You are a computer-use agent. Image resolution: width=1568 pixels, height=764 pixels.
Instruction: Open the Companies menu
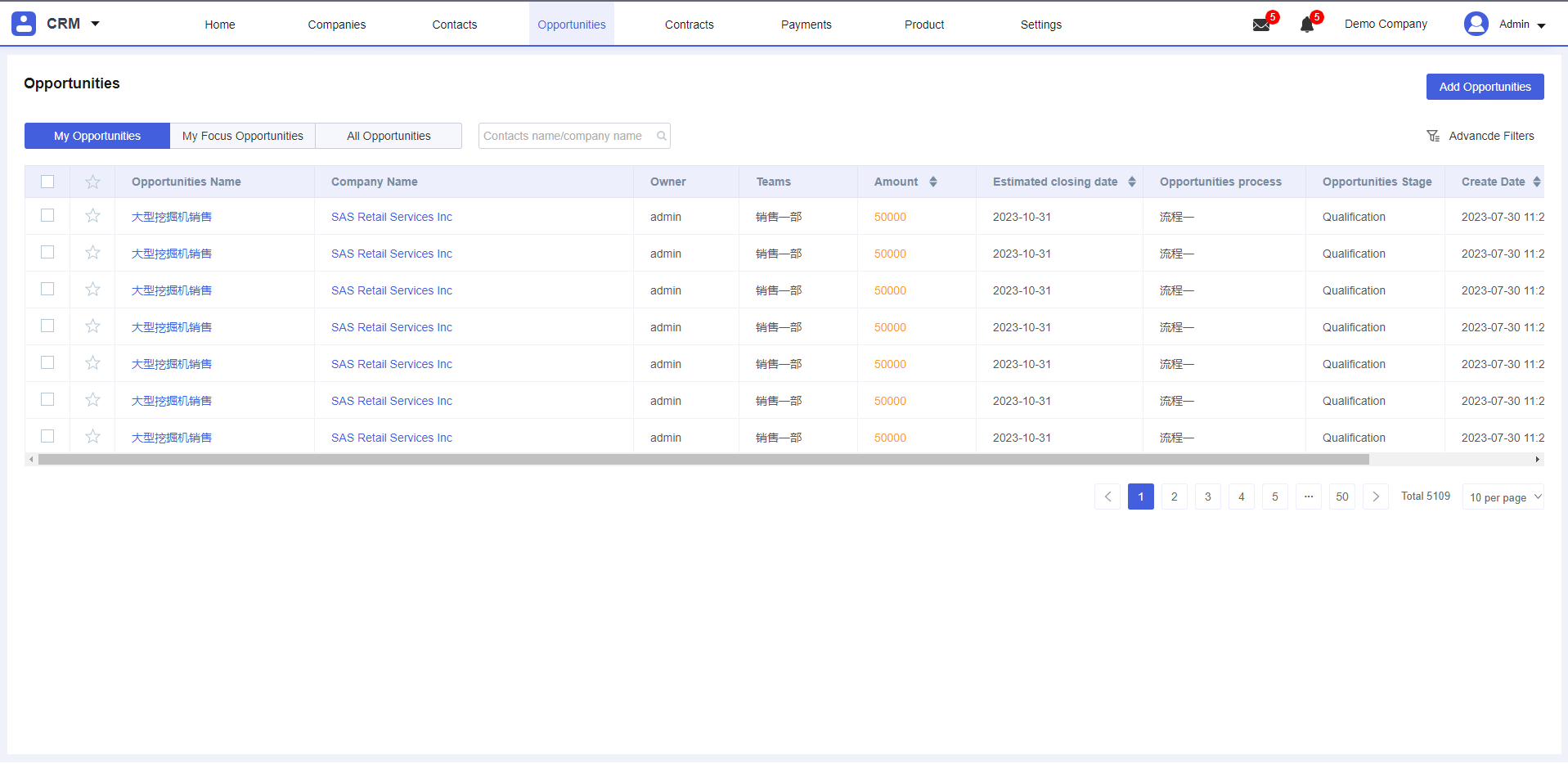[337, 25]
